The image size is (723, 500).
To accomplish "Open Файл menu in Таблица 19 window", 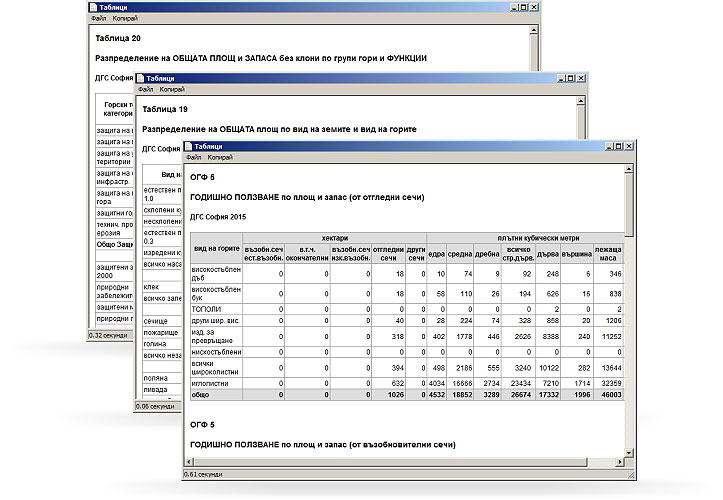I will pos(146,90).
